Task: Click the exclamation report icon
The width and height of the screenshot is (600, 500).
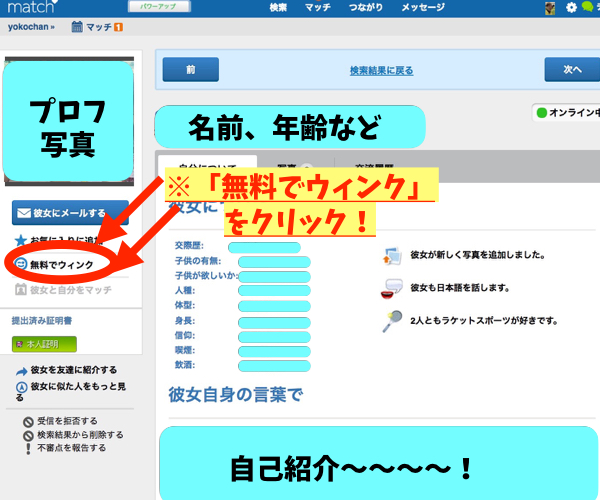Action: (x=28, y=448)
